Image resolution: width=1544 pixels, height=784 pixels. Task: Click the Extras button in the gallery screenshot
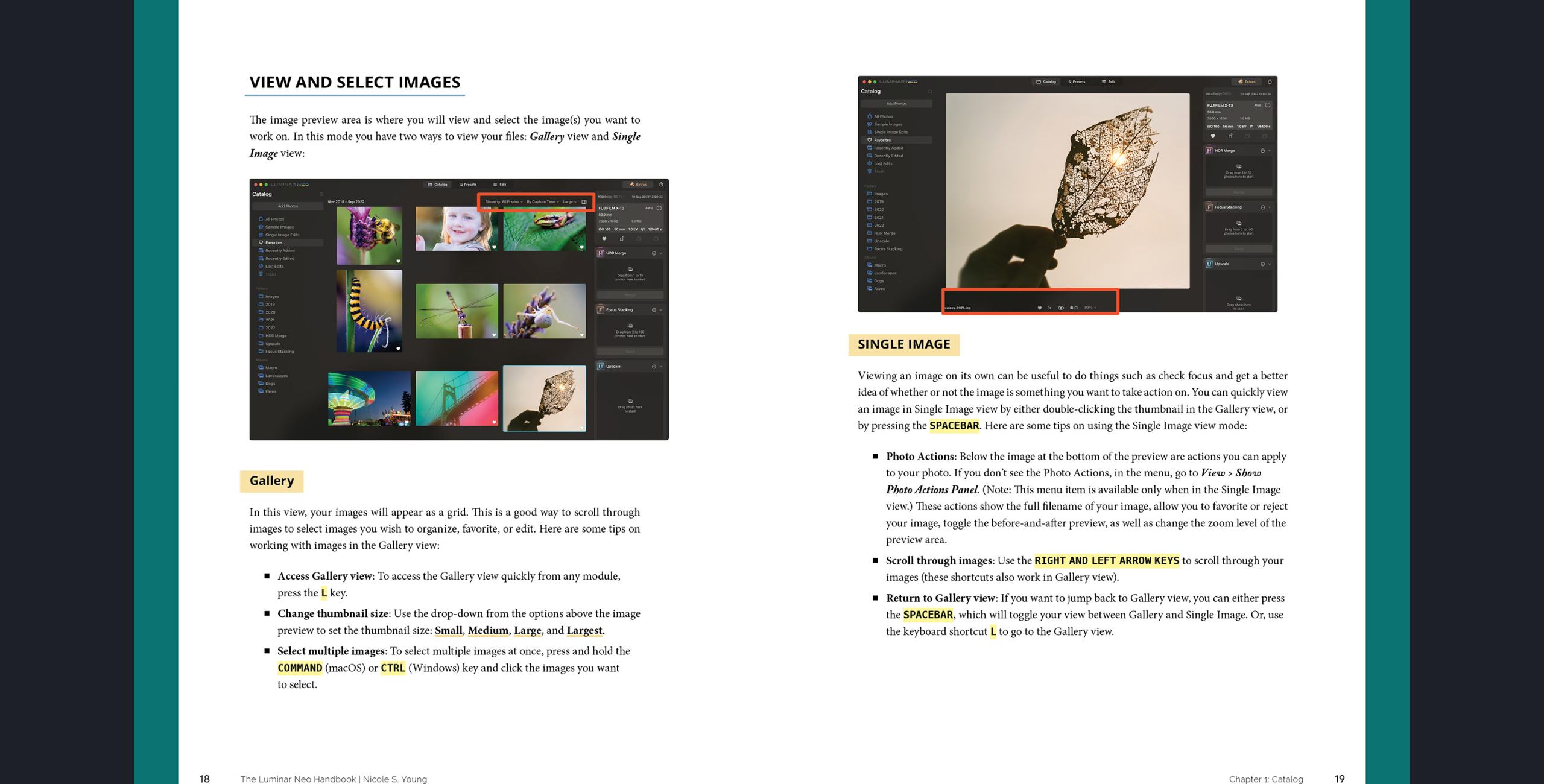[638, 184]
